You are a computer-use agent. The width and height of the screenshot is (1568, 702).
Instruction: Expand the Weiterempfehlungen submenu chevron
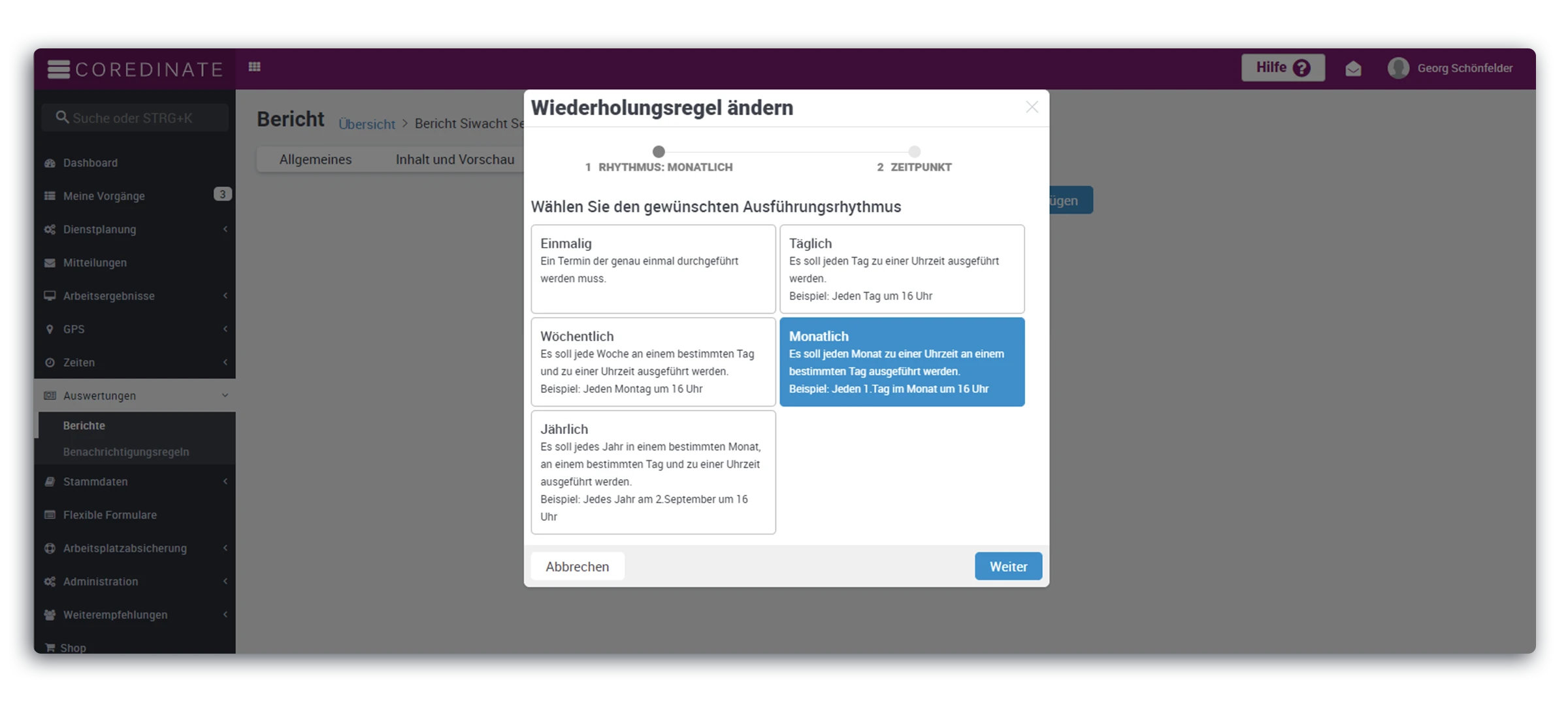(x=225, y=615)
